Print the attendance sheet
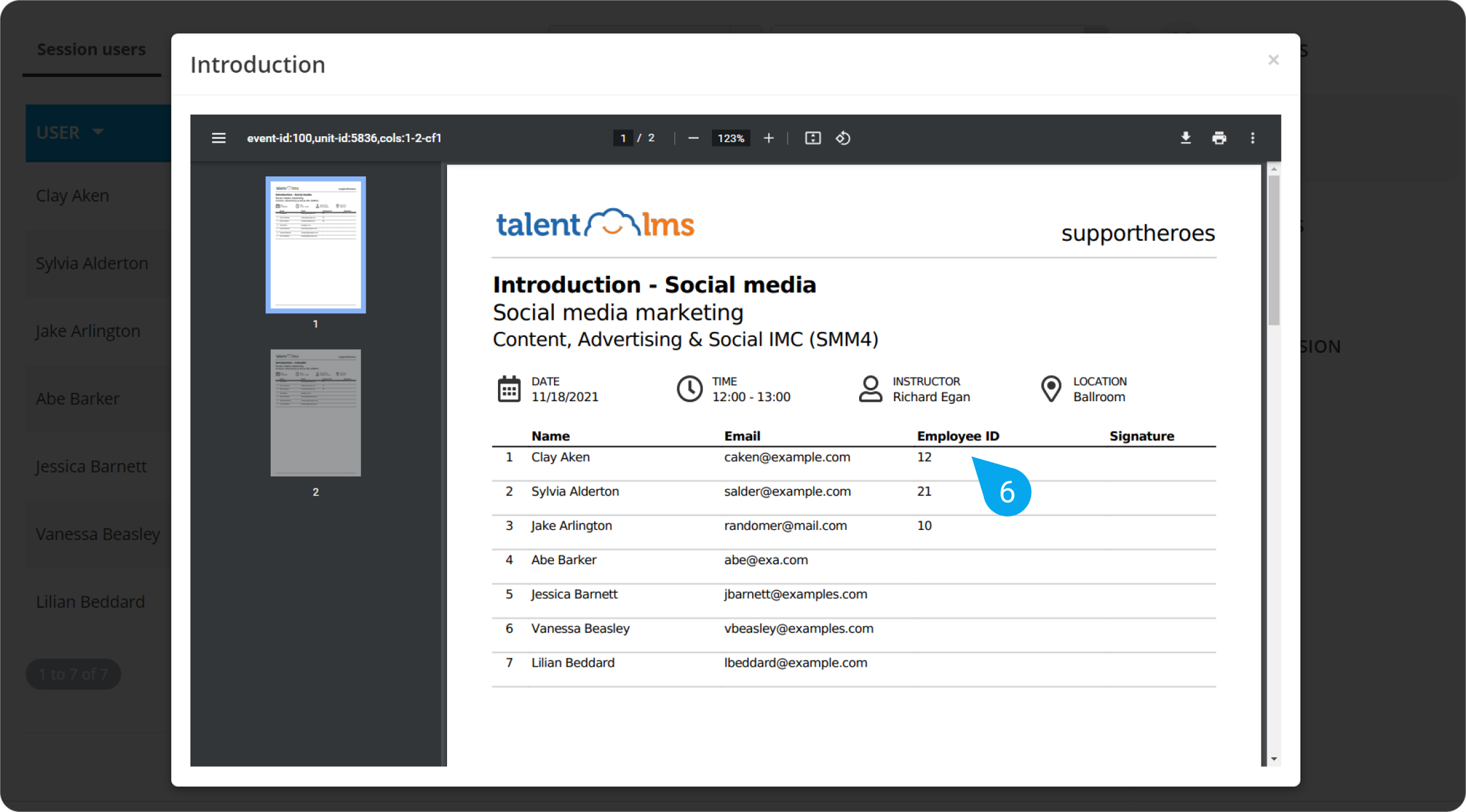1466x812 pixels. point(1219,138)
